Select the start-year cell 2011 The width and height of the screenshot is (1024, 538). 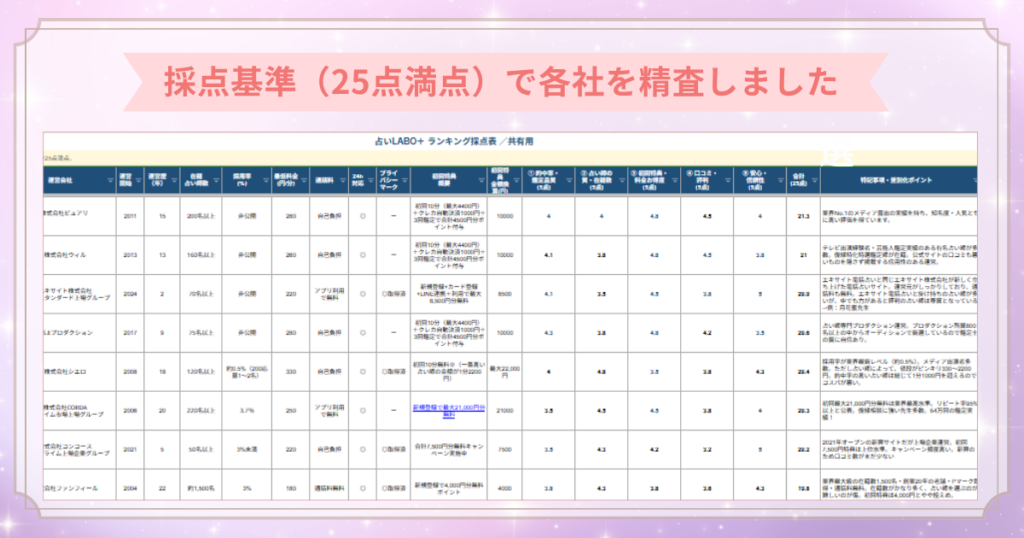[x=130, y=216]
